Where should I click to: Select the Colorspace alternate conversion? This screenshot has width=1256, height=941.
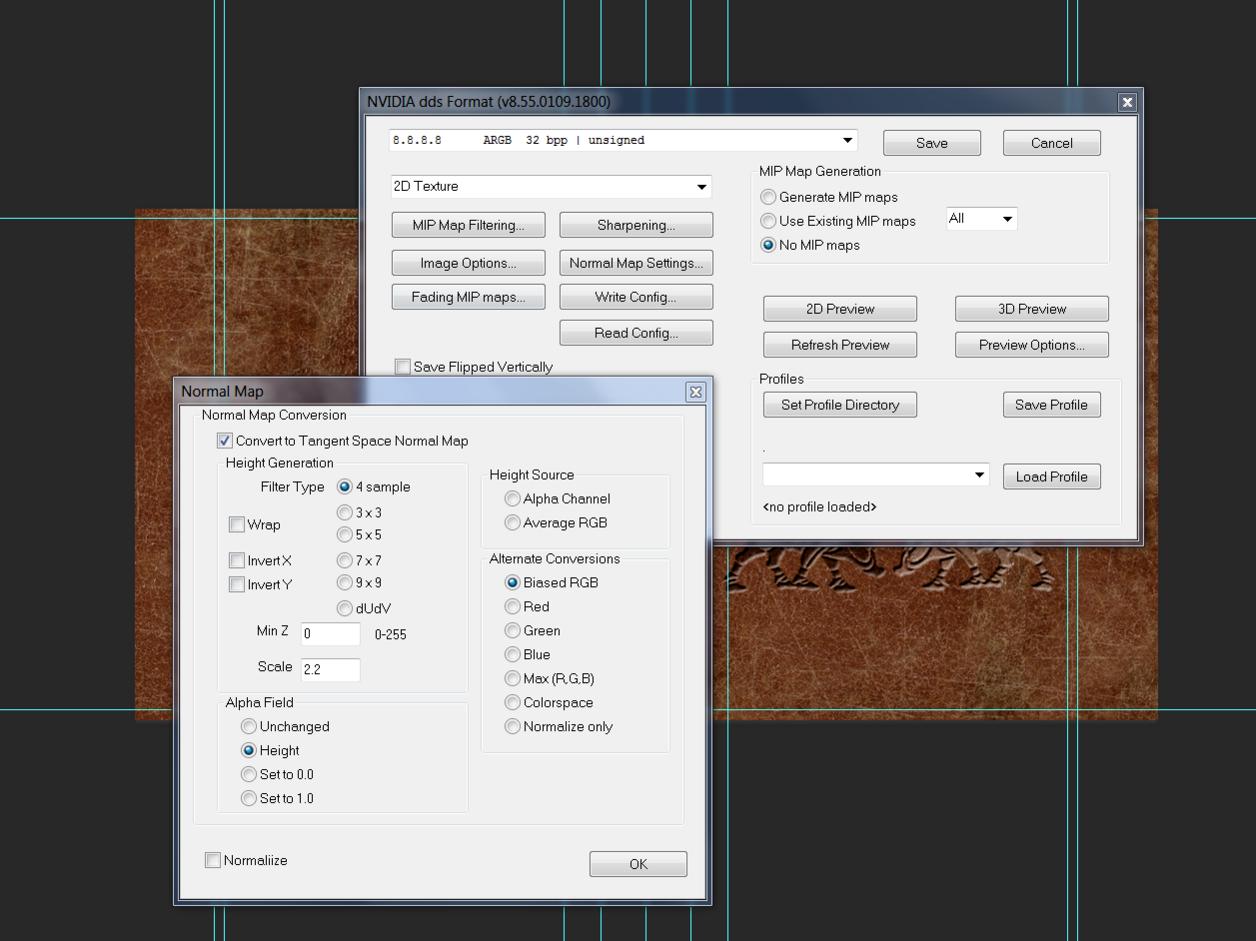point(513,703)
